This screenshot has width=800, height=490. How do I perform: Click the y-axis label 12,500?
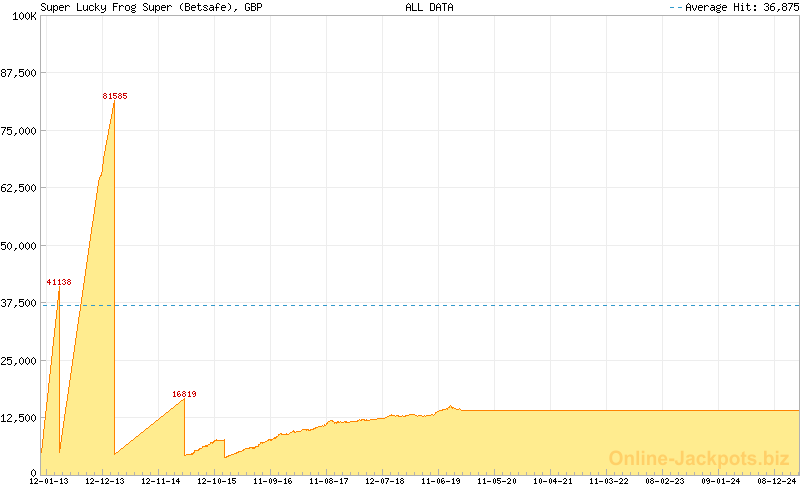(x=19, y=418)
